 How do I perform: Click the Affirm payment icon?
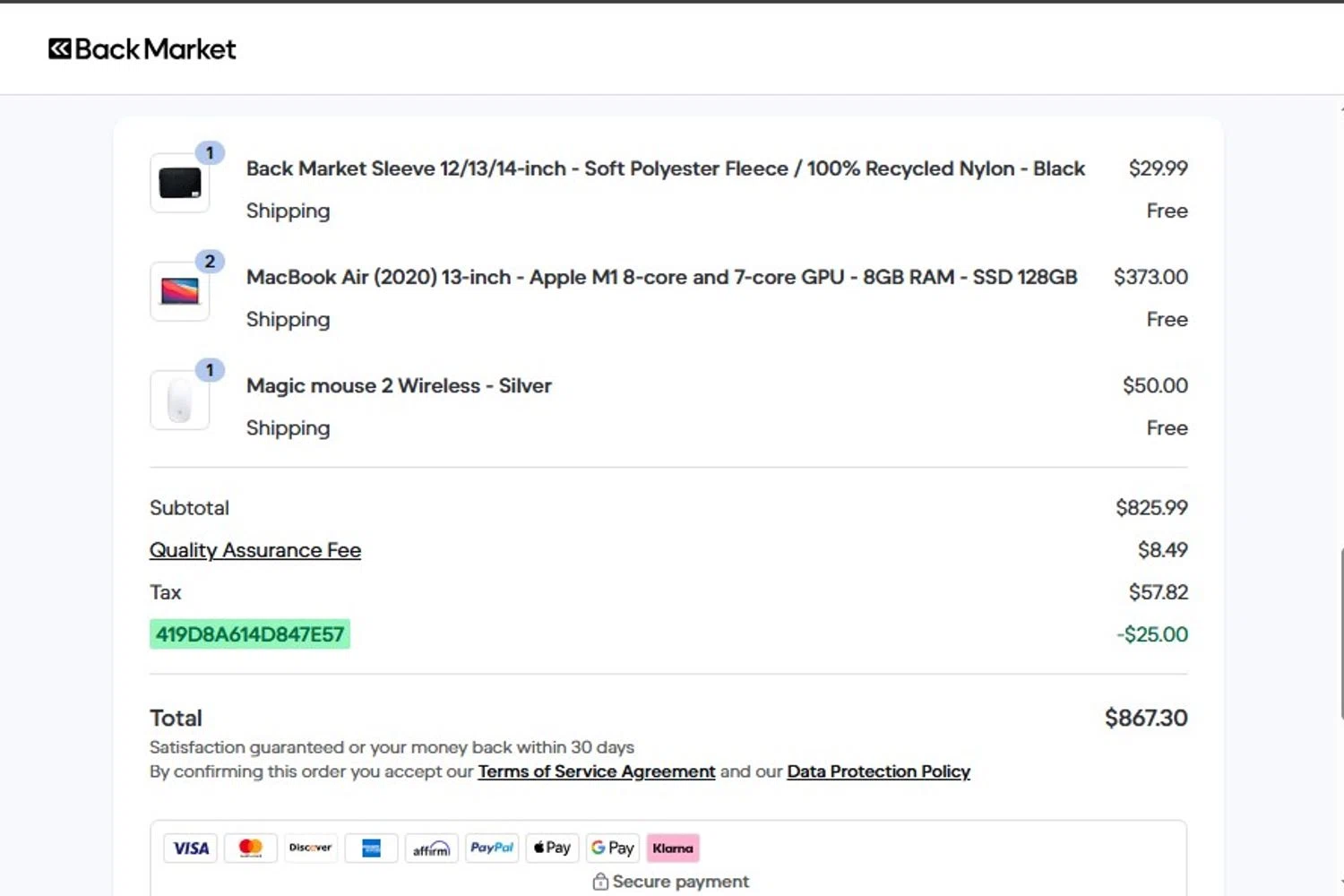tap(431, 848)
